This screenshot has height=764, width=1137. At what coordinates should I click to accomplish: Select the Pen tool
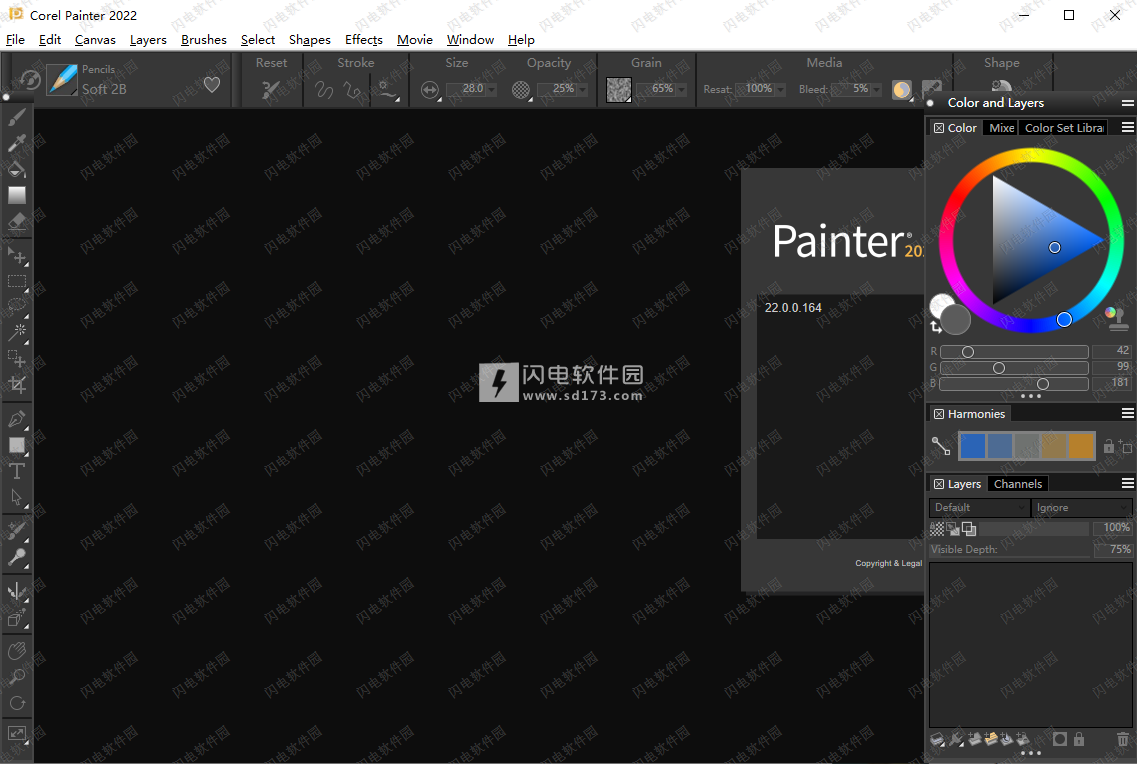click(17, 419)
